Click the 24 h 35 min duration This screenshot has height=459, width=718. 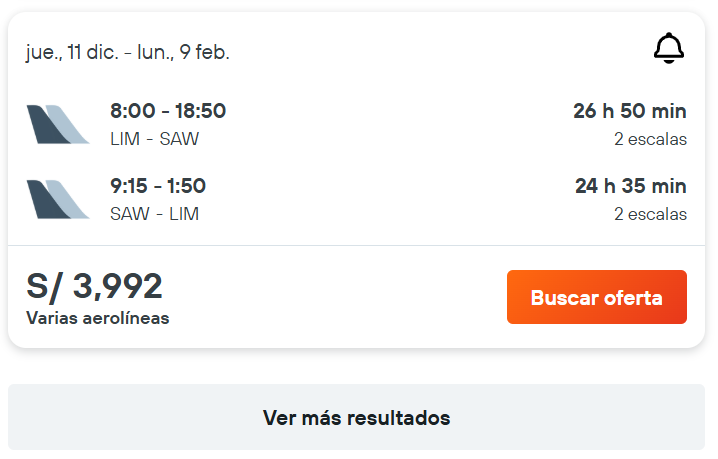point(629,186)
